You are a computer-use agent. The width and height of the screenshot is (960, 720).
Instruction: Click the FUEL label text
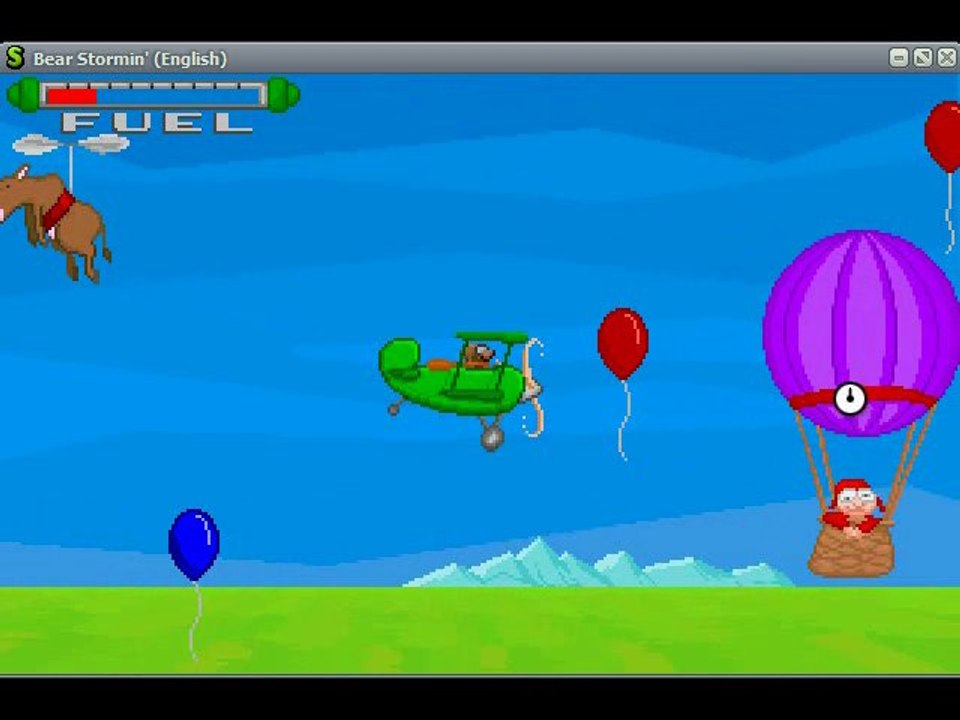tap(157, 122)
